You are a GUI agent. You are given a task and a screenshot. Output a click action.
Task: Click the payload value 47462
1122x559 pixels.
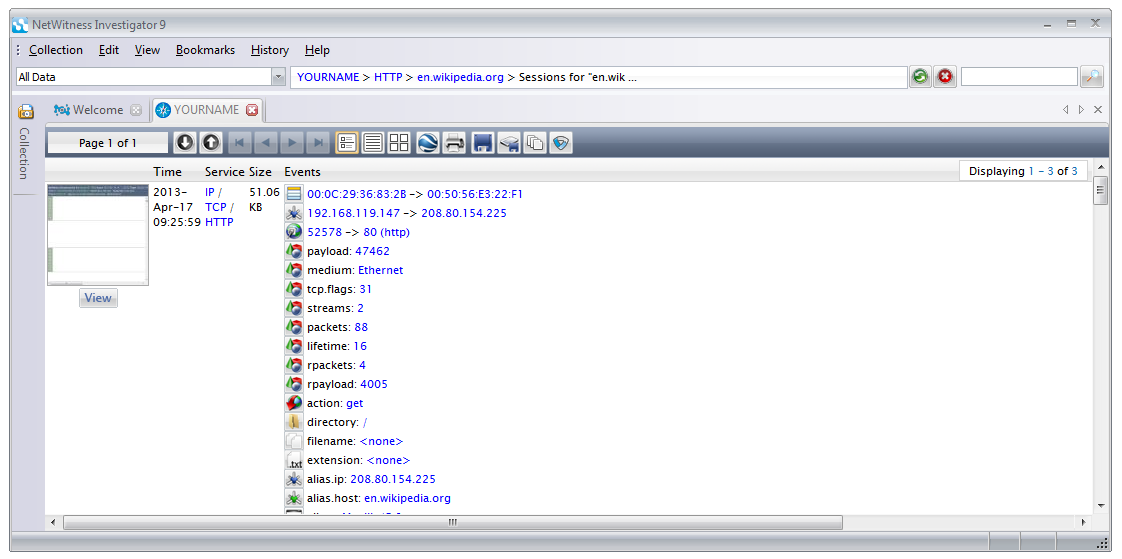click(x=372, y=251)
